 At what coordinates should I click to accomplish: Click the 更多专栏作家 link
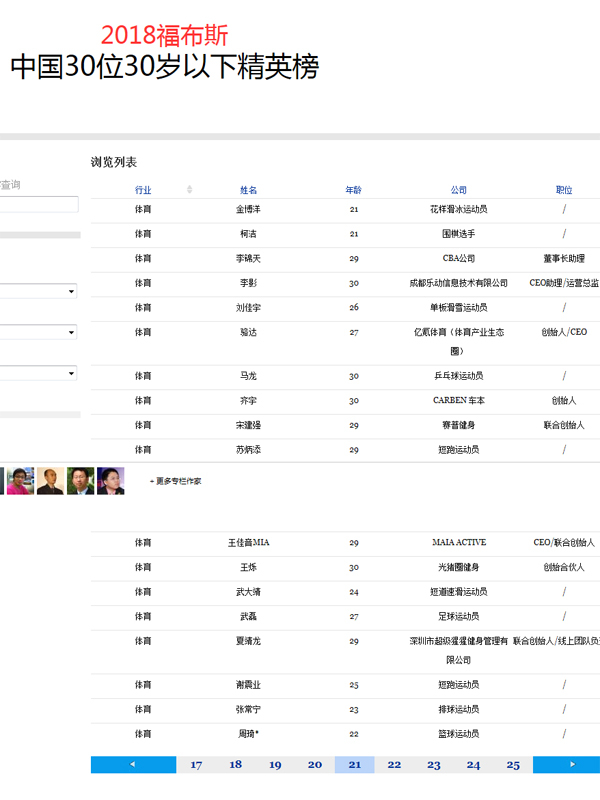pos(176,481)
